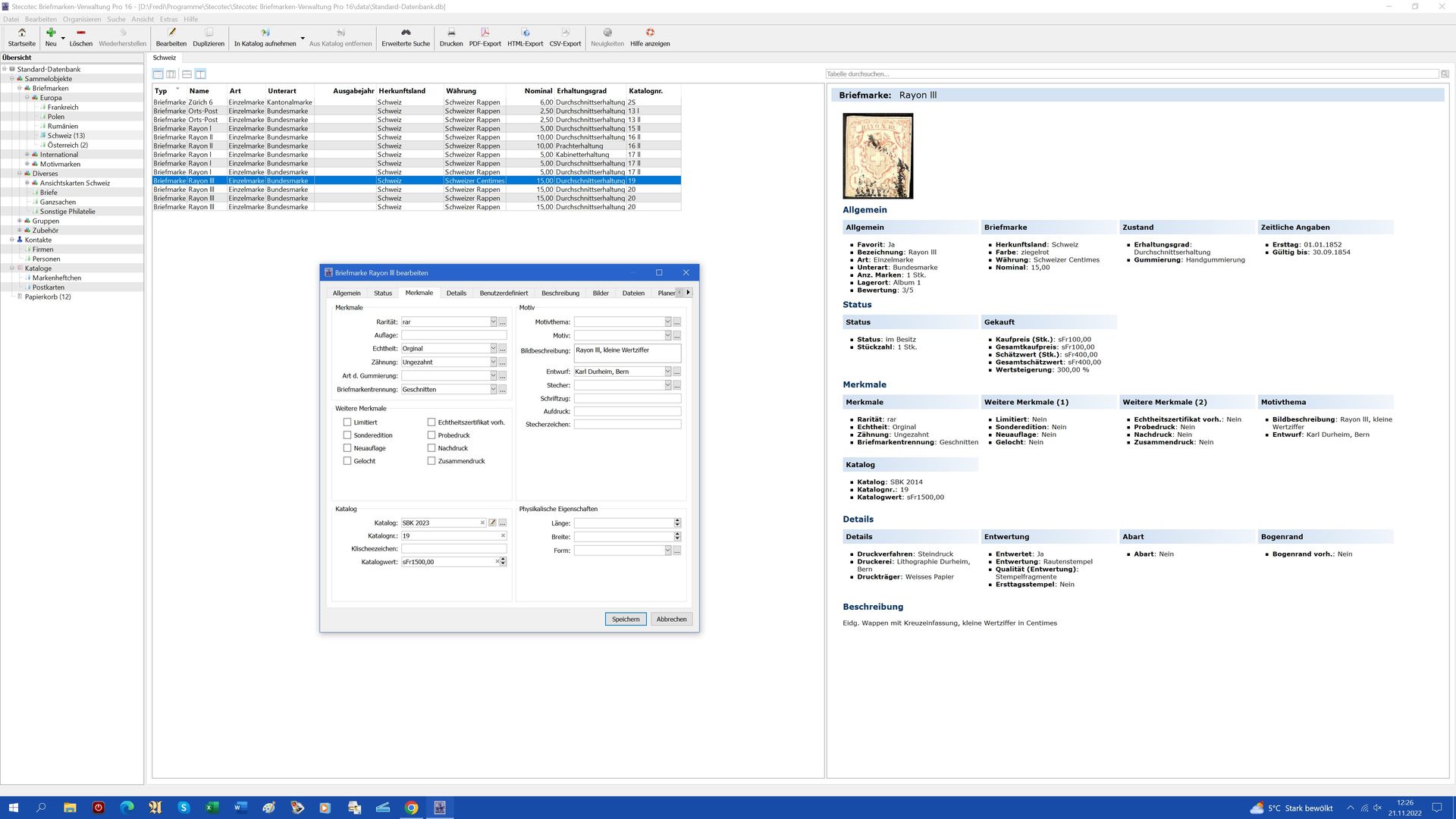Open Erweiterte Suche binoculars icon
1456x819 pixels.
click(406, 33)
